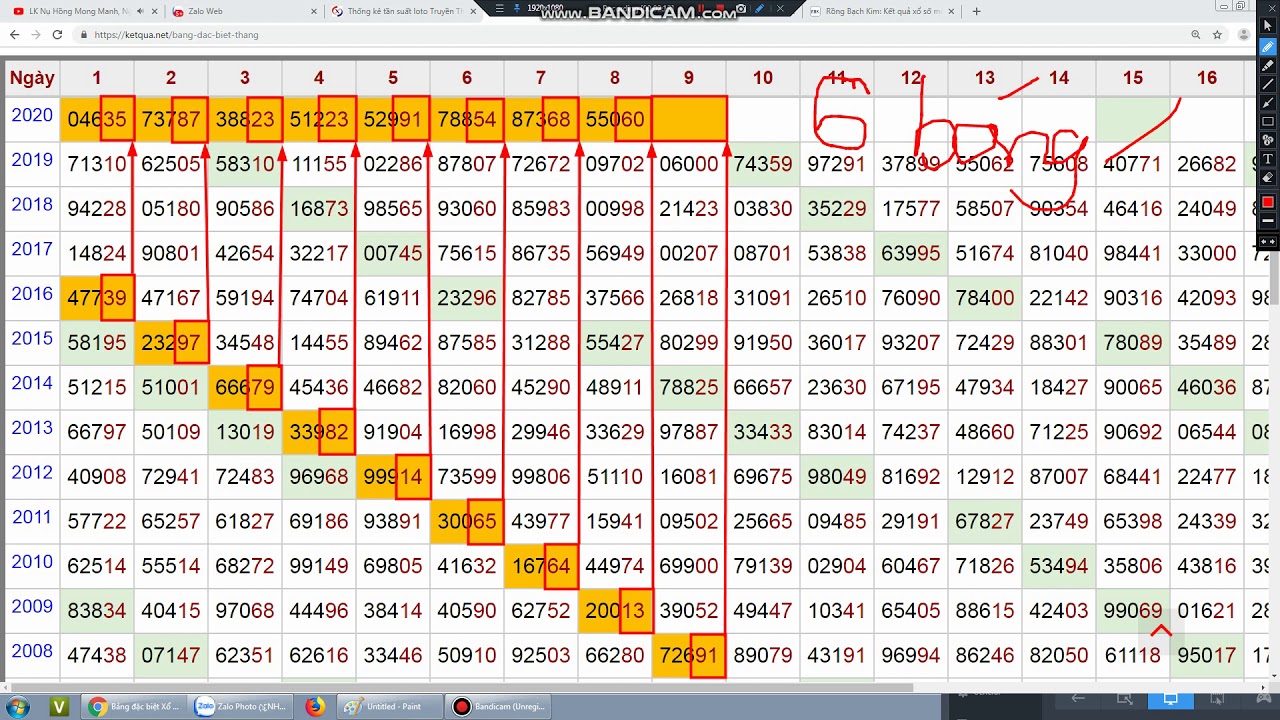Go forward in the browser
The width and height of the screenshot is (1280, 720).
[35, 34]
